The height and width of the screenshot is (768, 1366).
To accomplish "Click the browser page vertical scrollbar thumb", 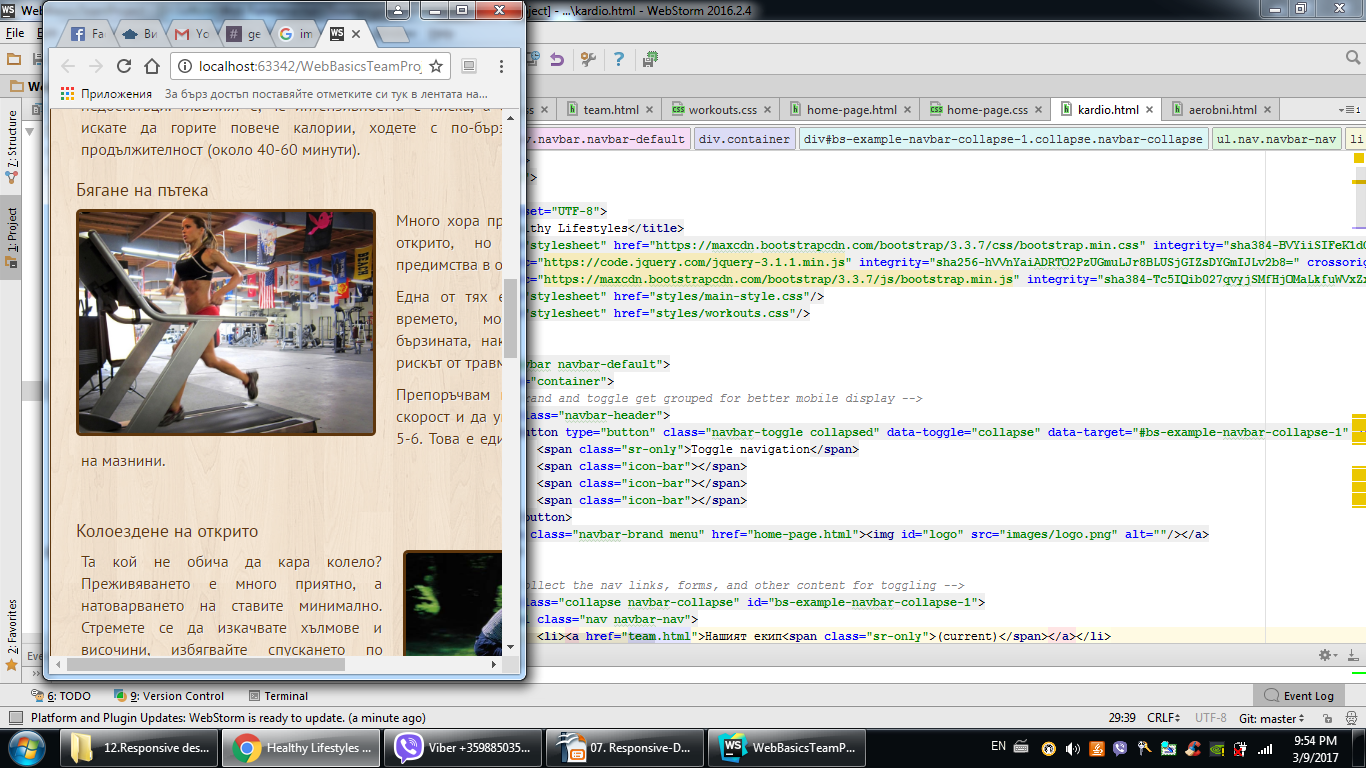I will [510, 325].
